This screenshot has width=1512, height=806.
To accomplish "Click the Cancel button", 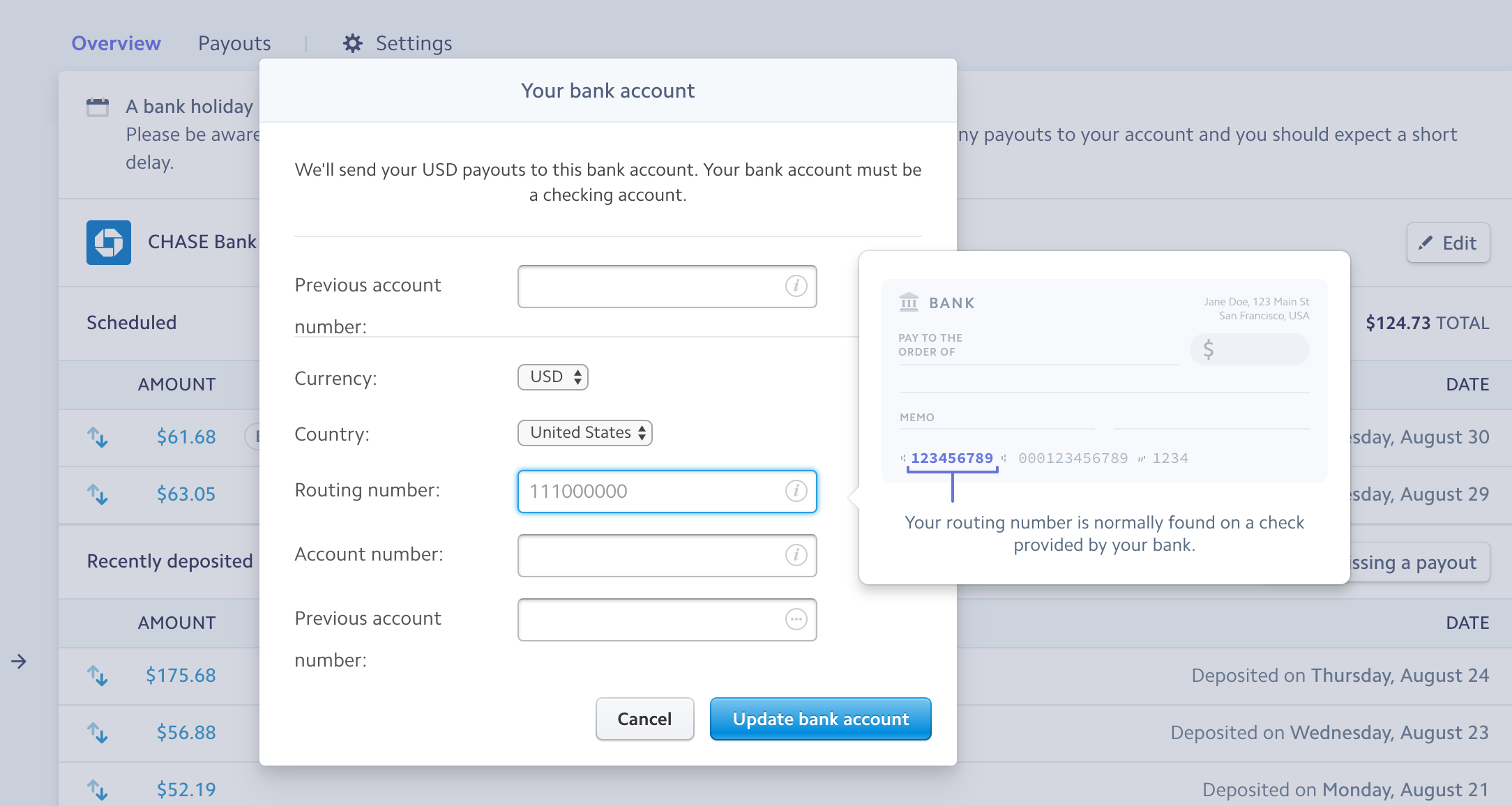I will tap(644, 719).
